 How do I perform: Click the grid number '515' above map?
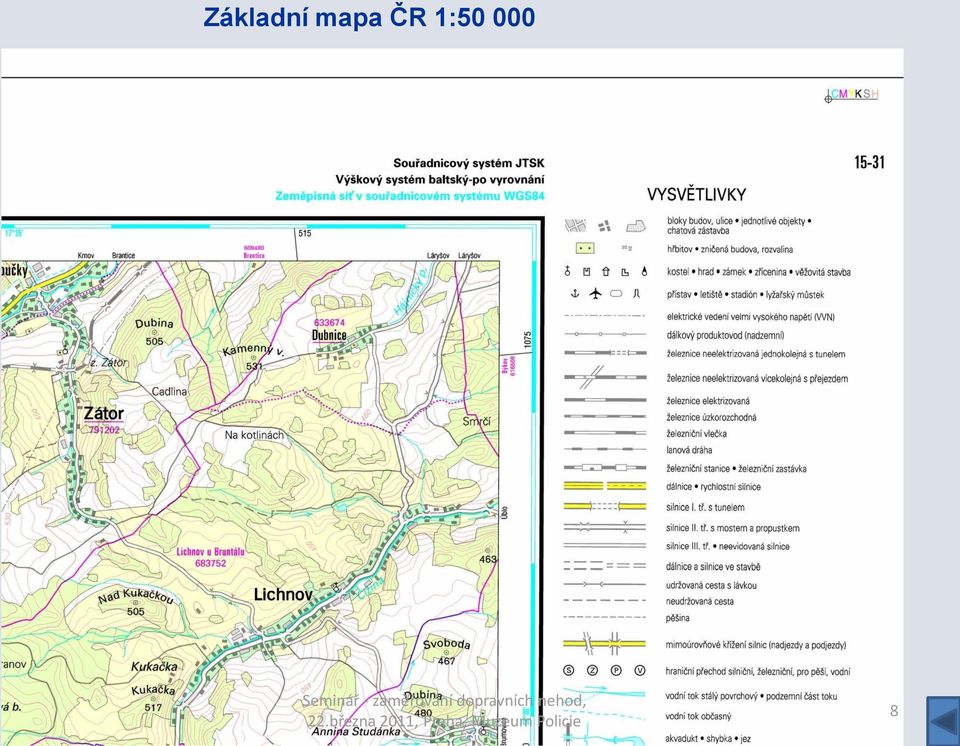[x=305, y=233]
